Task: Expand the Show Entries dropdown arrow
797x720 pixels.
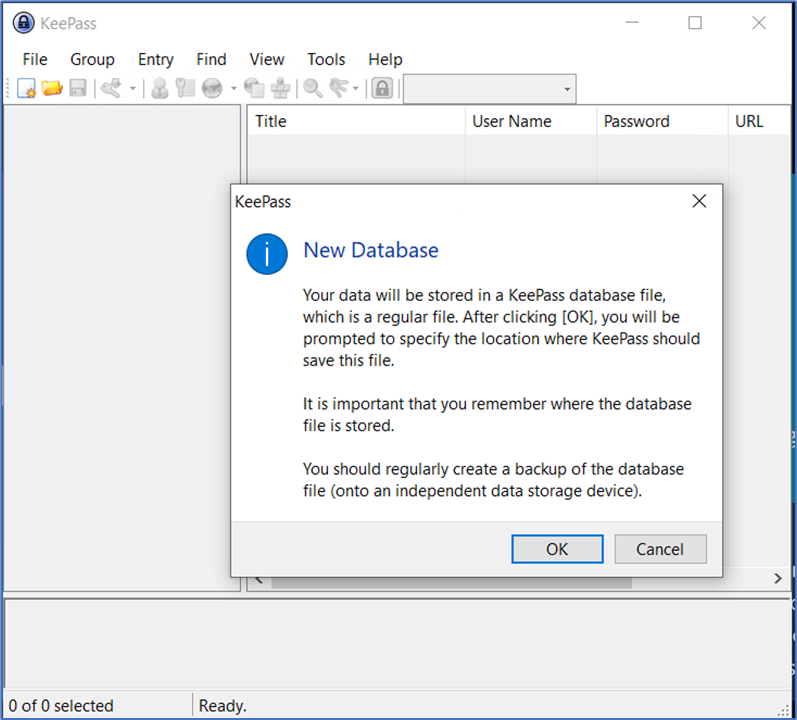Action: (356, 89)
